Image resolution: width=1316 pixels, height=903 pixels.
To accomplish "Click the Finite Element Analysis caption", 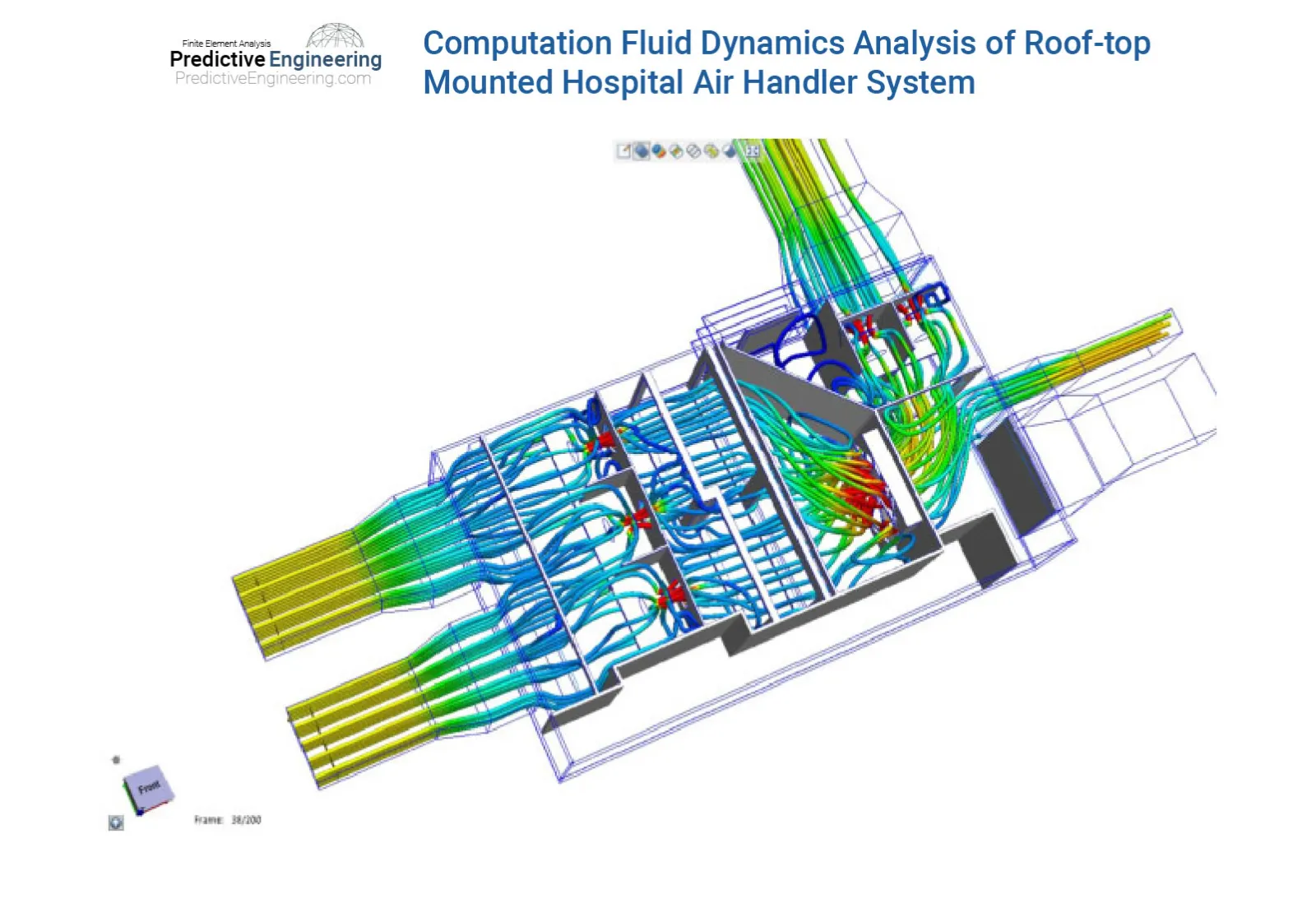I will click(226, 44).
